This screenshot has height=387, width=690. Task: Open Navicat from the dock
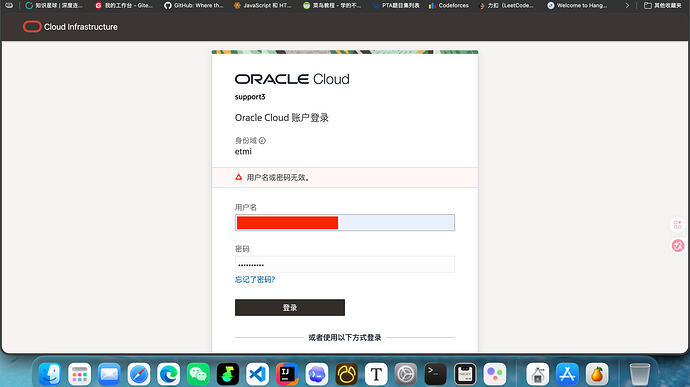346,374
